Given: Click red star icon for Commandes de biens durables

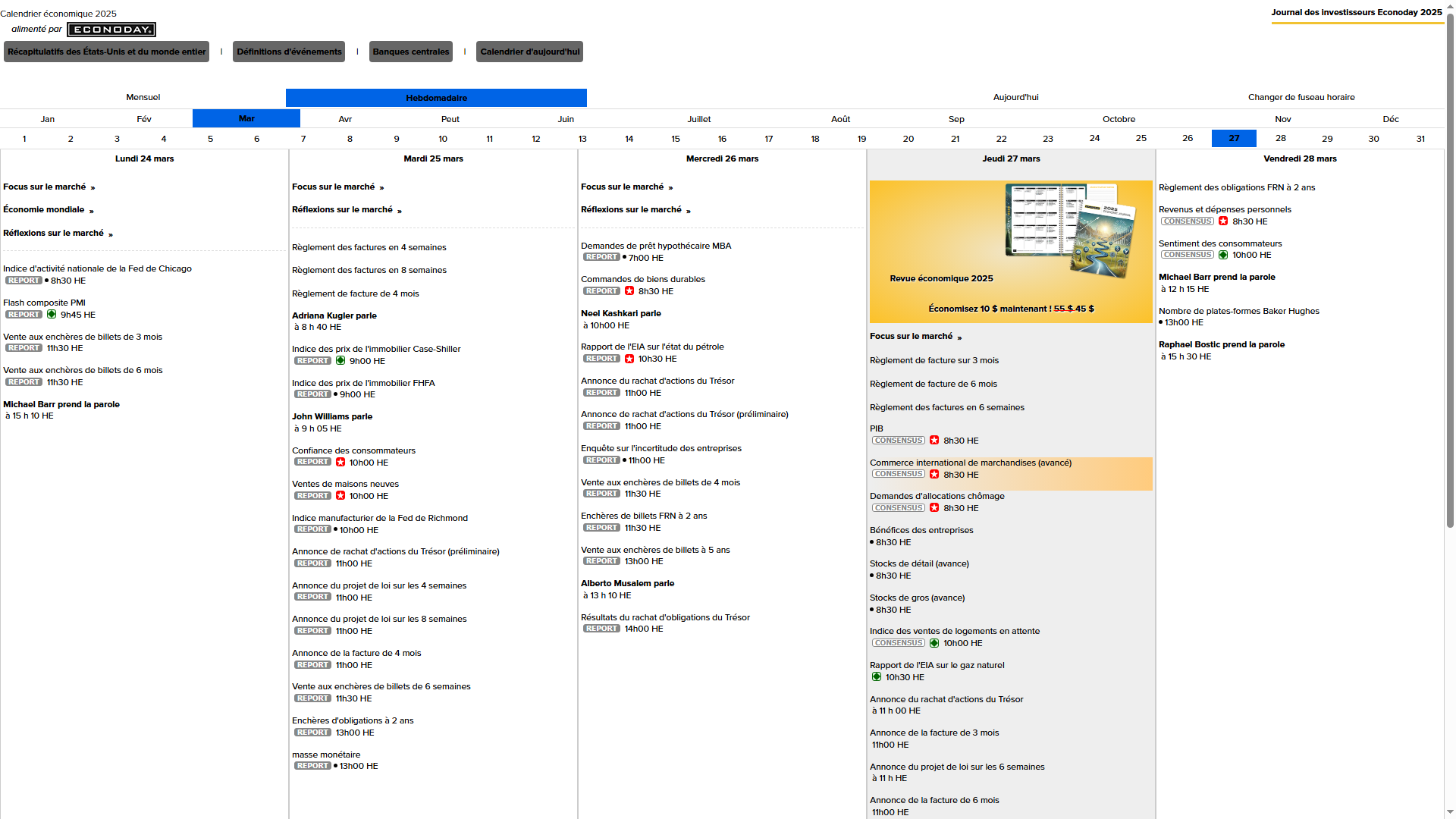Looking at the screenshot, I should [629, 291].
